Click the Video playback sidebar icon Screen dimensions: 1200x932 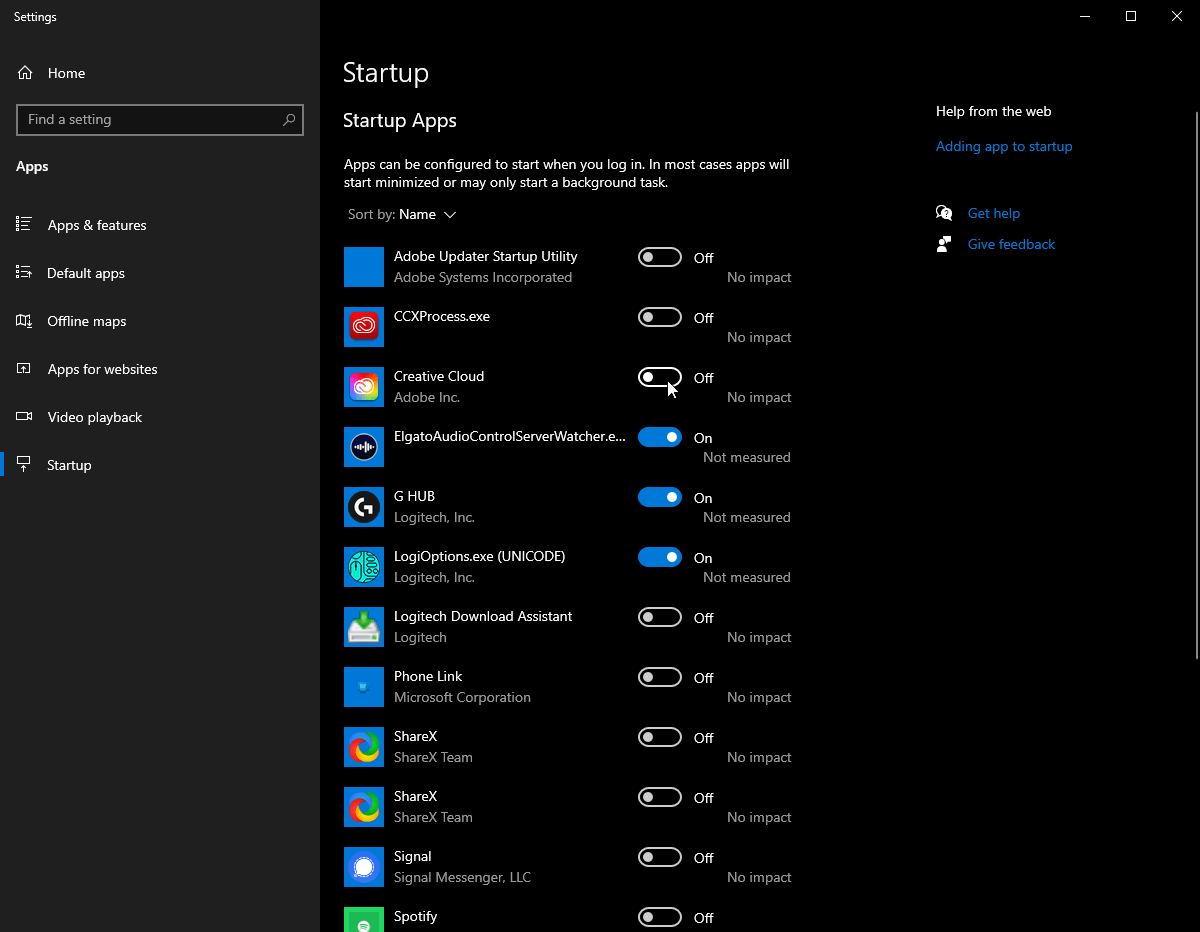25,417
